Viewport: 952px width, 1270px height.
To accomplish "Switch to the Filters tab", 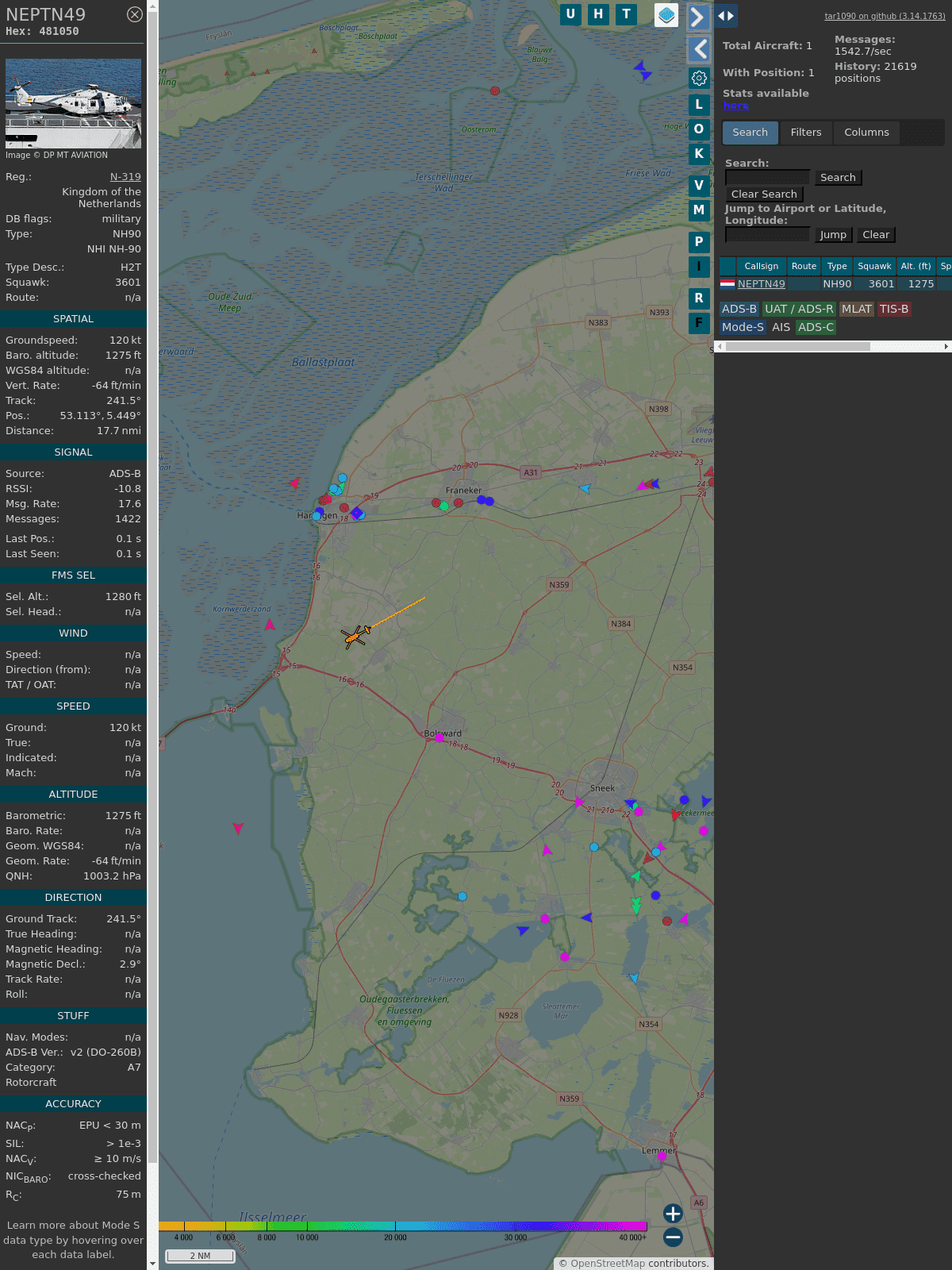I will [x=805, y=133].
